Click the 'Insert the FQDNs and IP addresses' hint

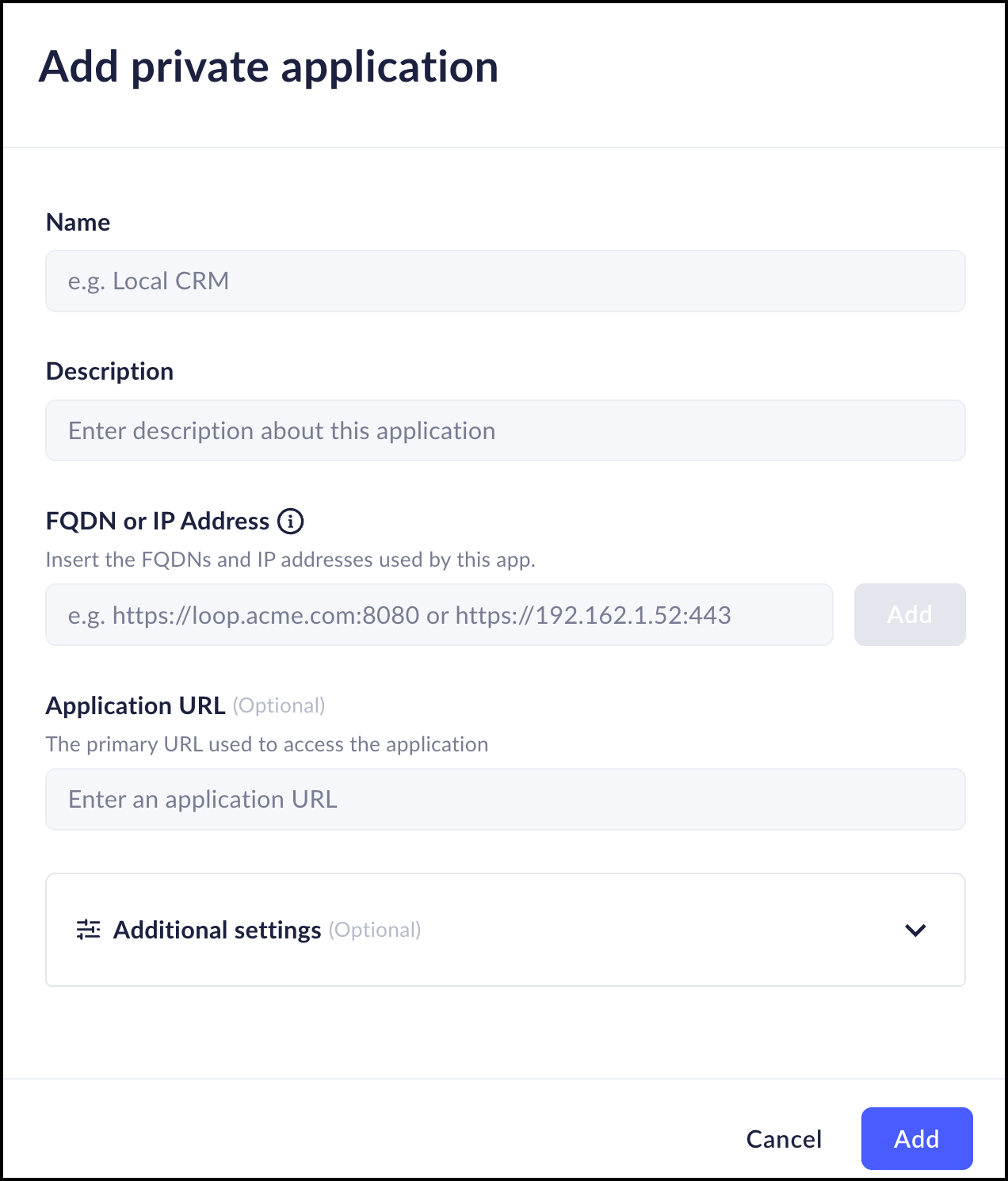tap(290, 560)
